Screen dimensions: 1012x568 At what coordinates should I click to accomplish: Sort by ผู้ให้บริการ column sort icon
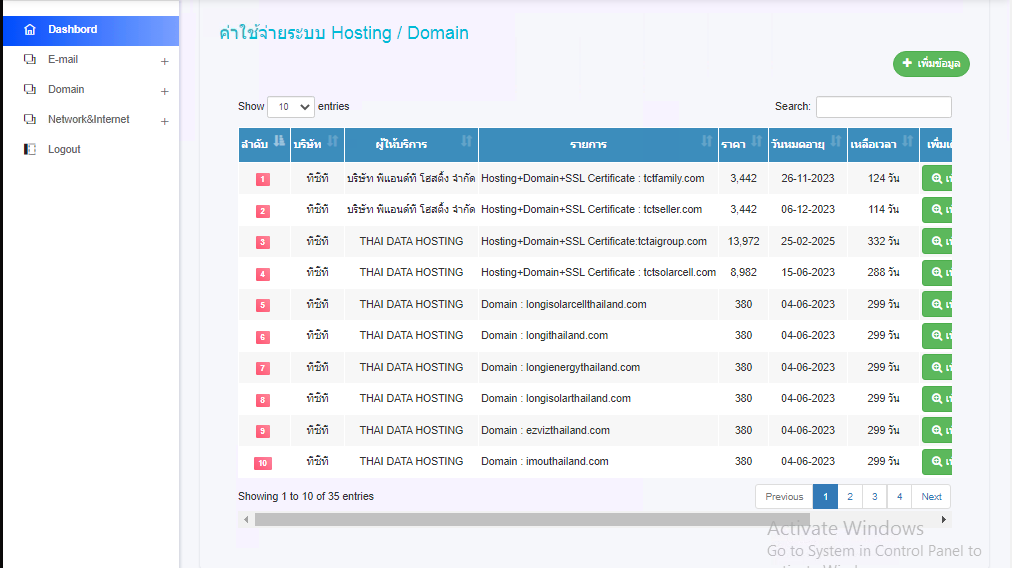tap(467, 141)
